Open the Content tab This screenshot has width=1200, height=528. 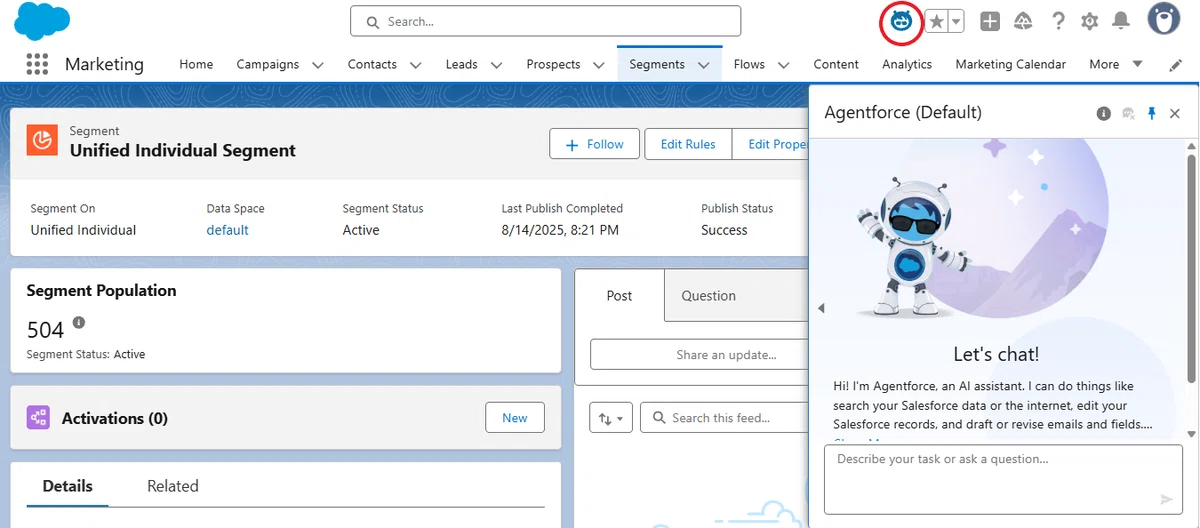pyautogui.click(x=836, y=64)
